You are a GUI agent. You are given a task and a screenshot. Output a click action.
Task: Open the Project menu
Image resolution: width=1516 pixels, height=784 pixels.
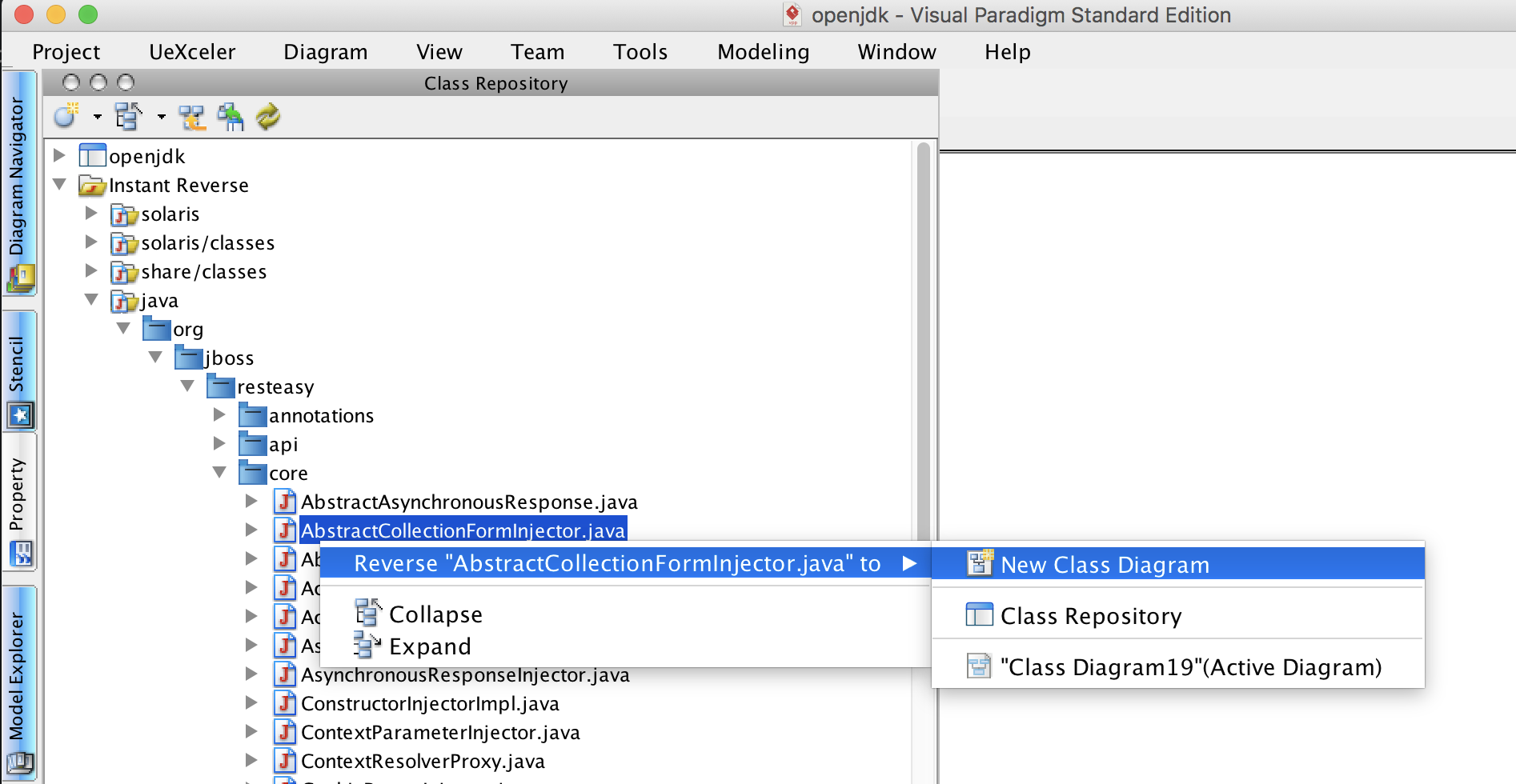[x=66, y=52]
